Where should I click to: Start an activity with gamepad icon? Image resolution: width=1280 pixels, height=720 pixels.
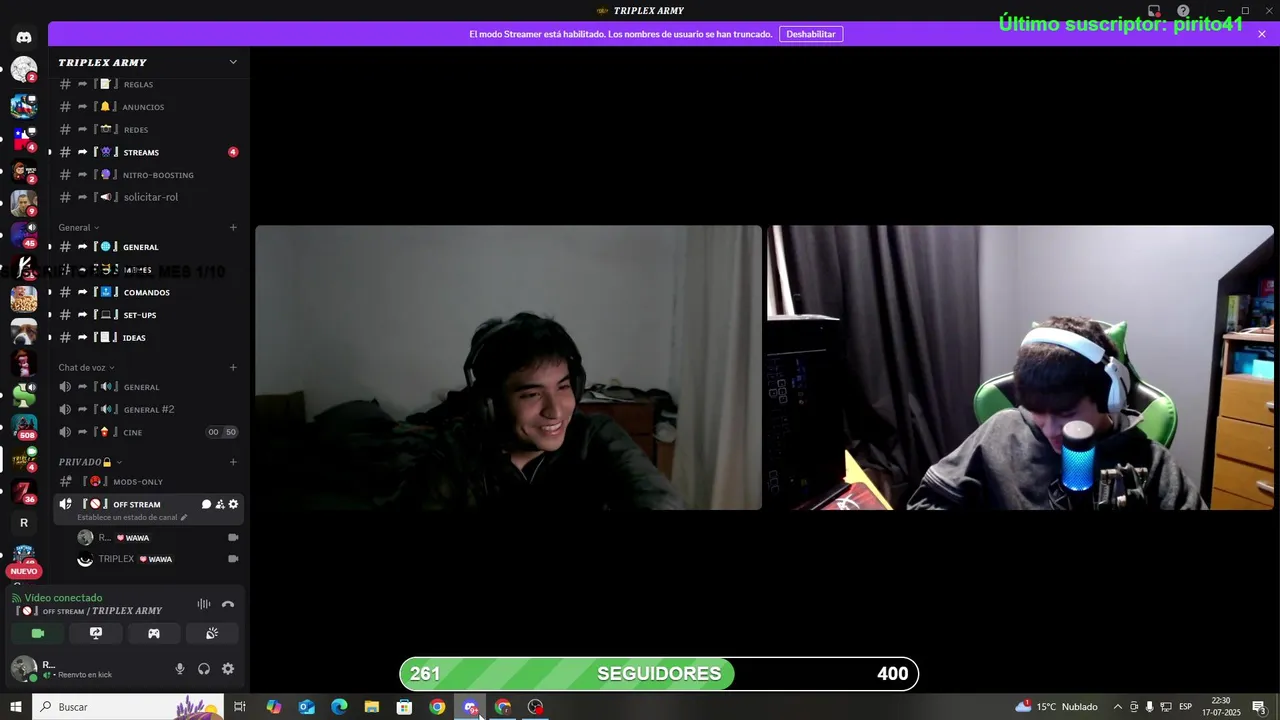[154, 633]
